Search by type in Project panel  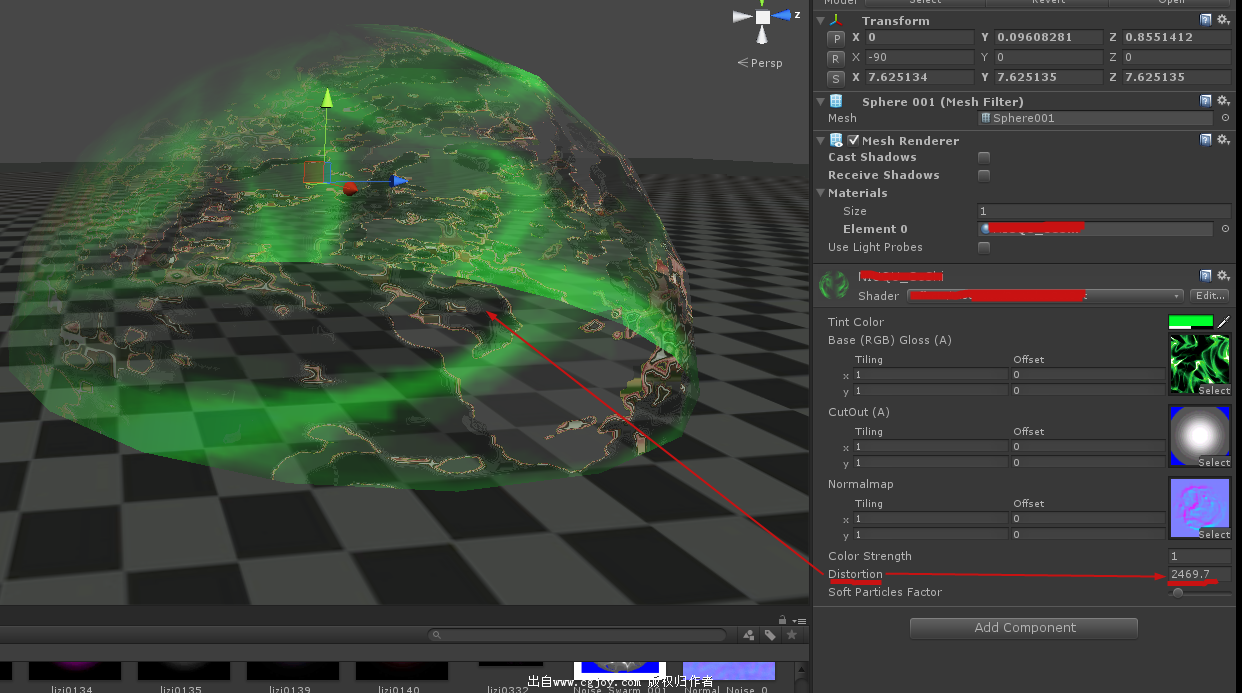tap(748, 634)
